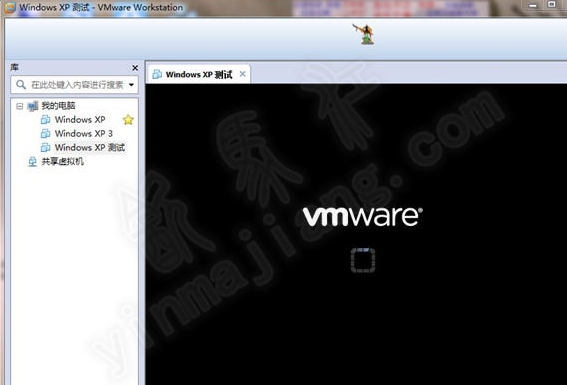Select the 我的电脑 computer icon
Screen dimensions: 567x385
click(x=33, y=106)
